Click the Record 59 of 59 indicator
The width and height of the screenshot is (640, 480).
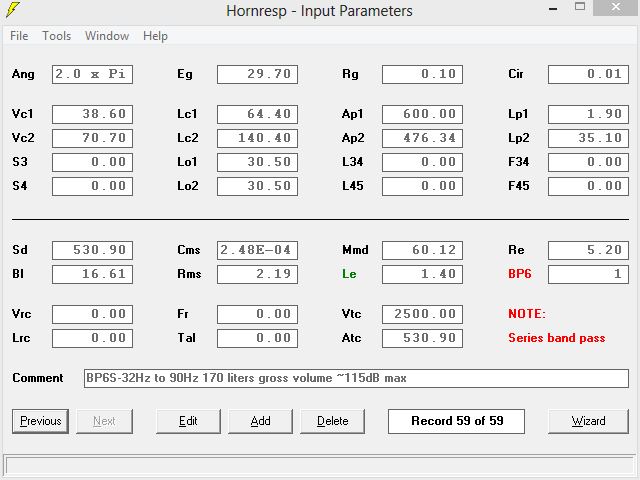point(456,421)
